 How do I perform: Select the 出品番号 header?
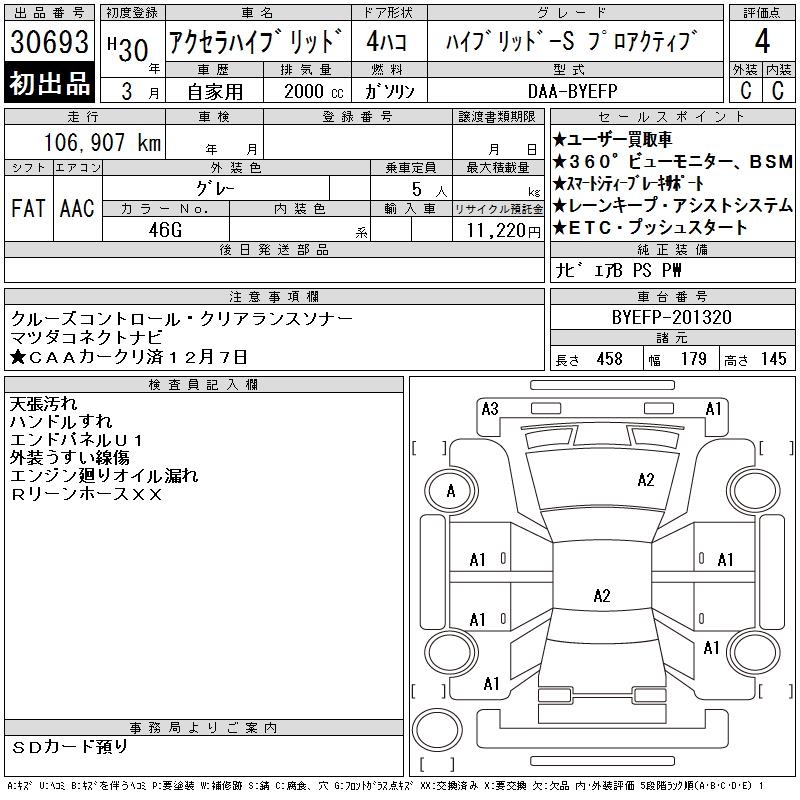pos(49,13)
